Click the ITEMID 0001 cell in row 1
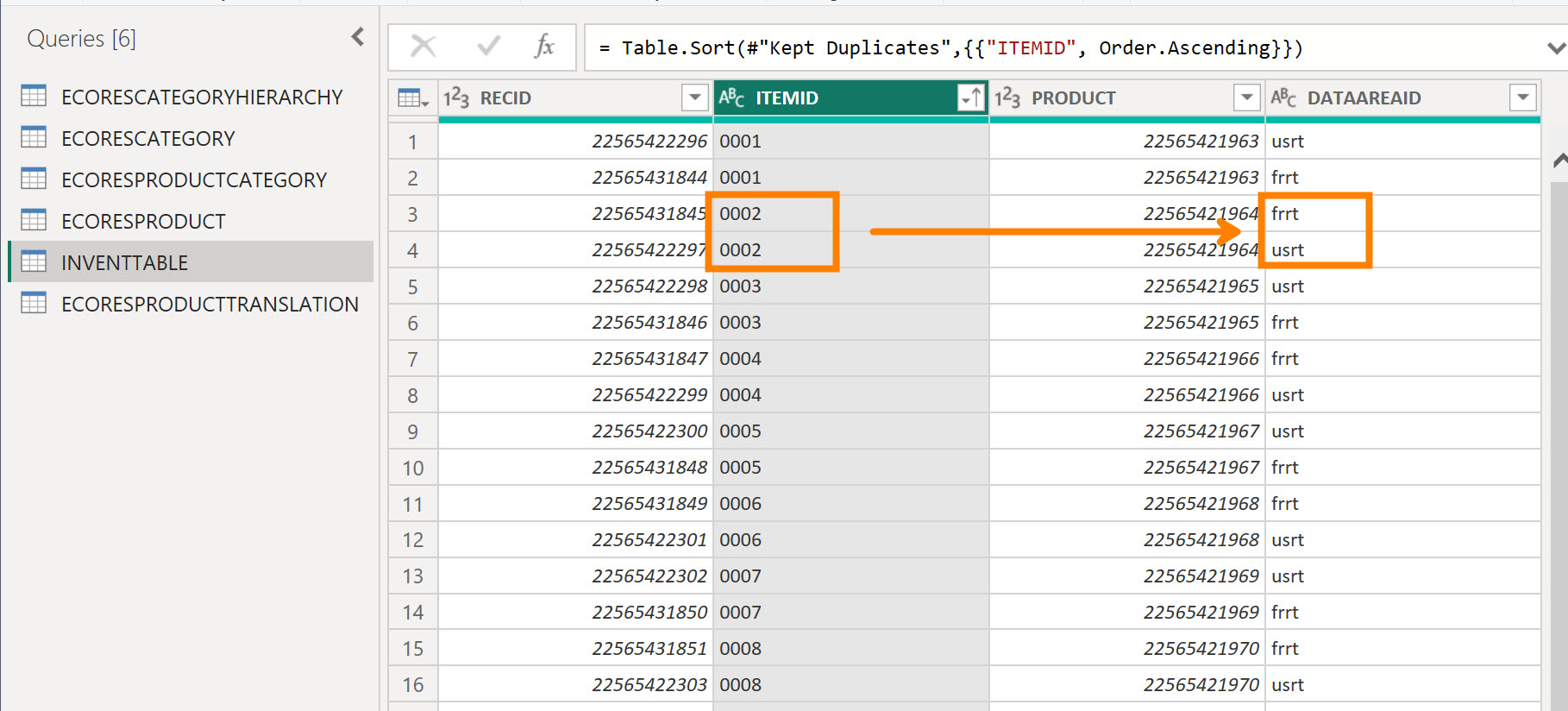 pos(851,142)
